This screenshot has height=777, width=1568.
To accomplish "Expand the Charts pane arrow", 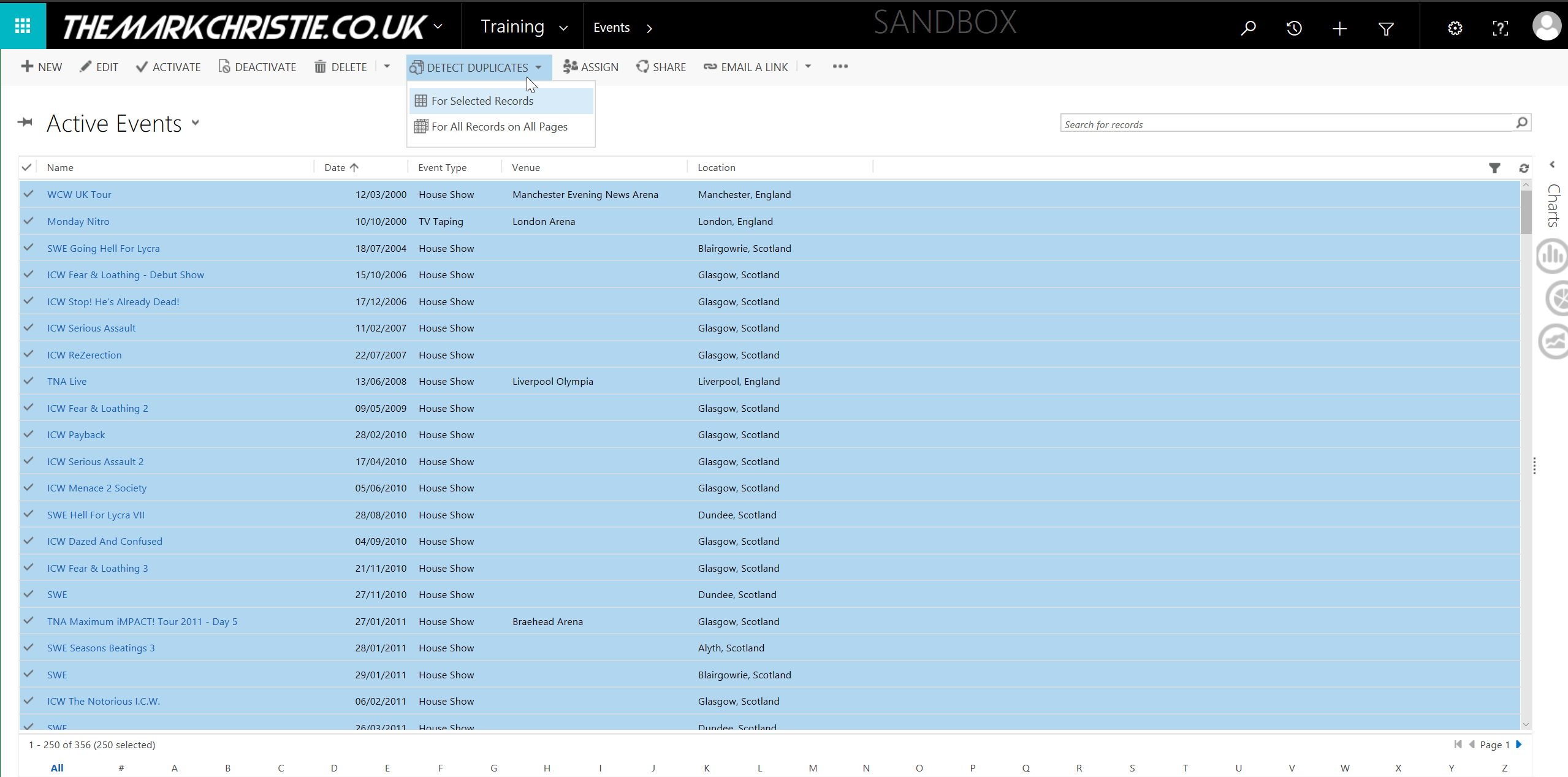I will coord(1552,164).
